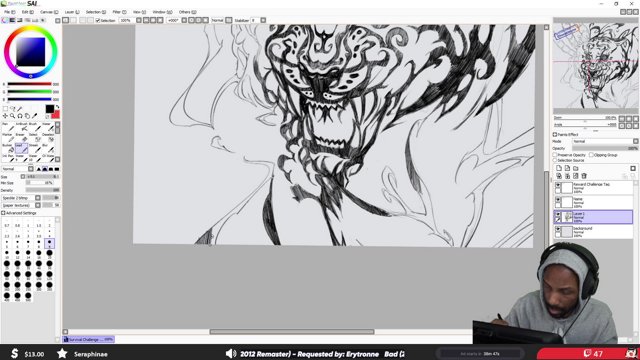The image size is (640, 360).
Task: Enable Preserve Opacity checkbox
Action: tap(555, 155)
